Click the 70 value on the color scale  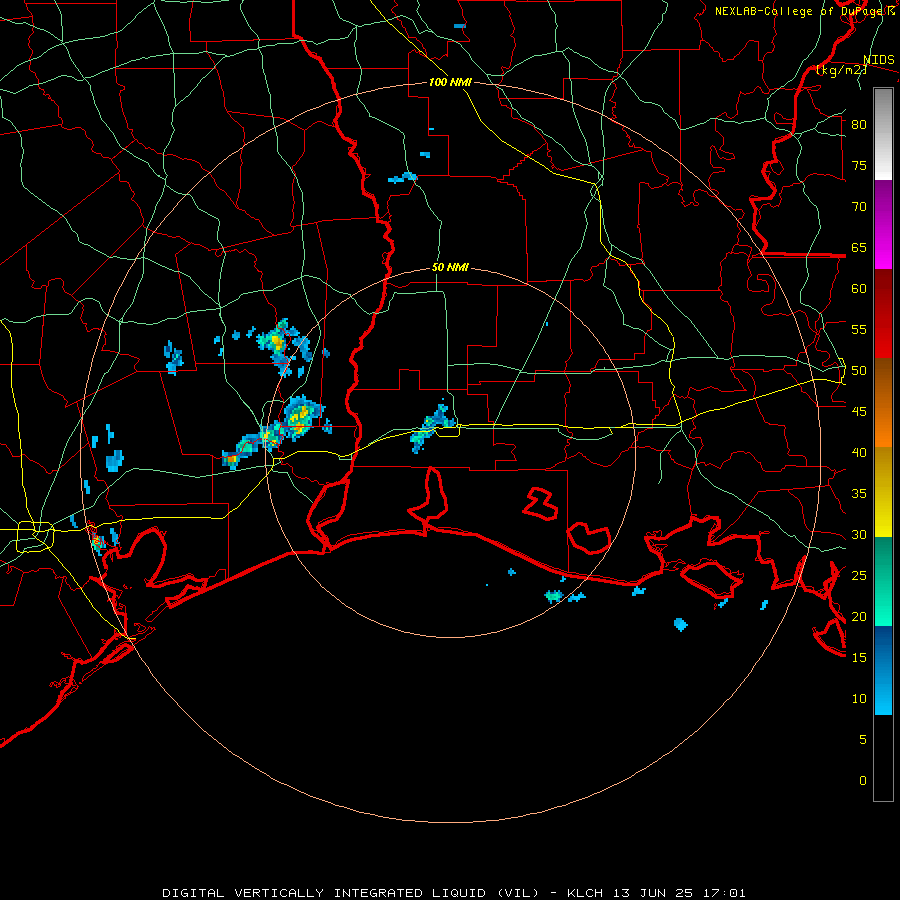click(x=859, y=207)
